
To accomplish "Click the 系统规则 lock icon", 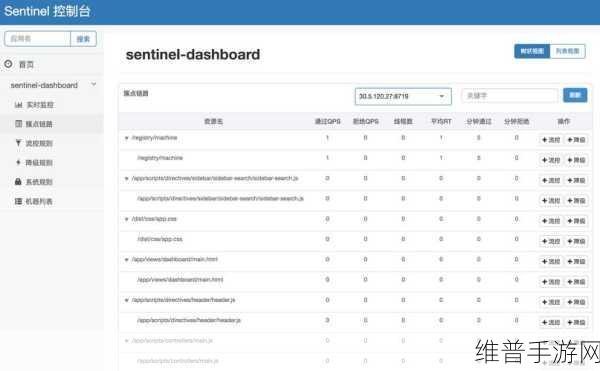I will coord(18,181).
